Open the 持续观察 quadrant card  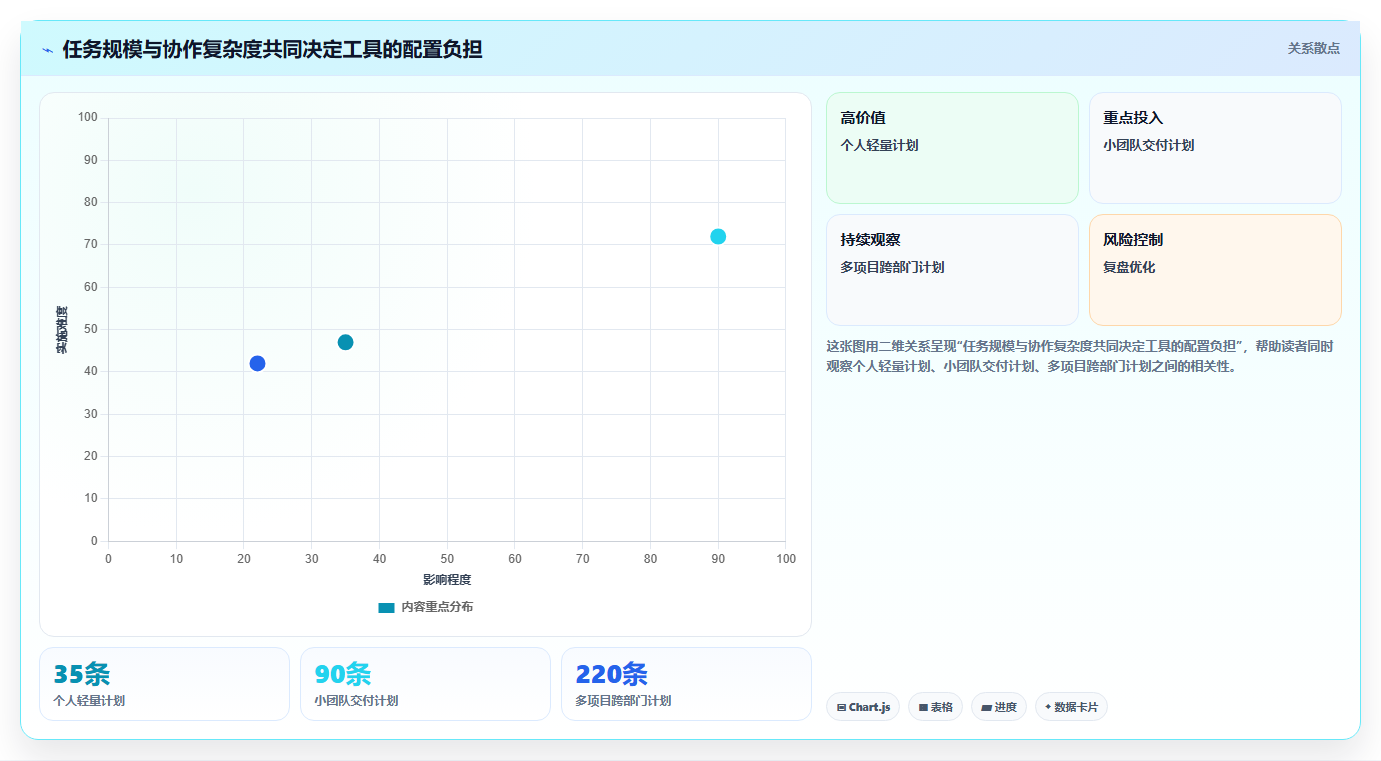952,270
